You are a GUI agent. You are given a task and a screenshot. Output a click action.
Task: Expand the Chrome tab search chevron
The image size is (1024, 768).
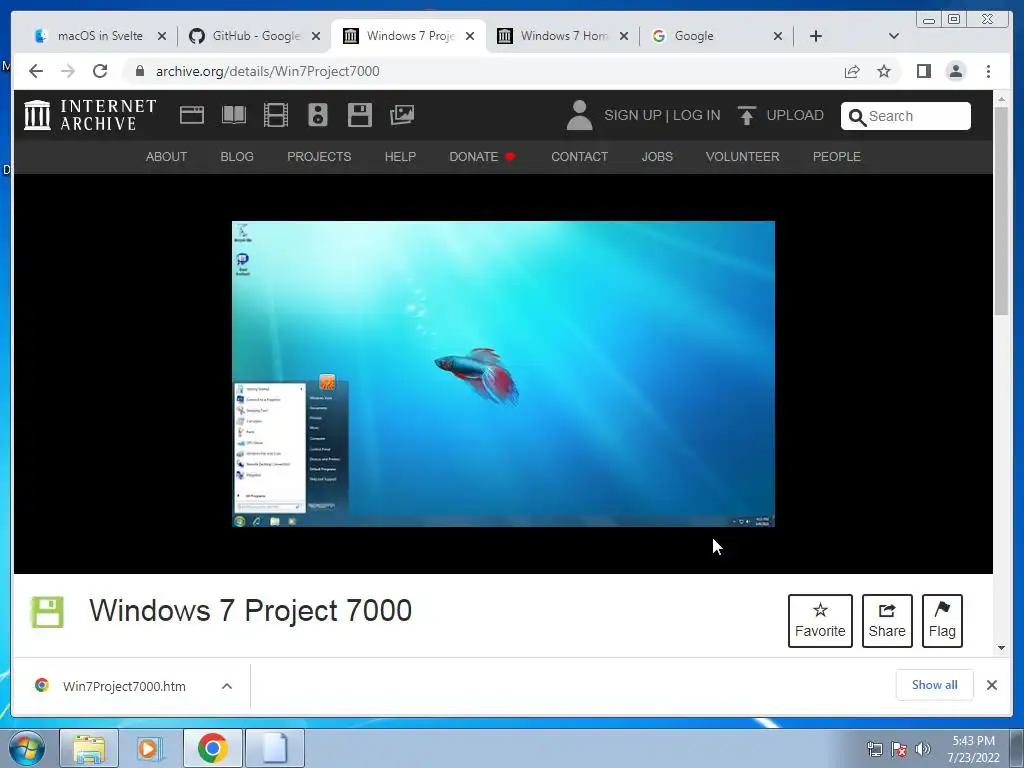pyautogui.click(x=894, y=36)
